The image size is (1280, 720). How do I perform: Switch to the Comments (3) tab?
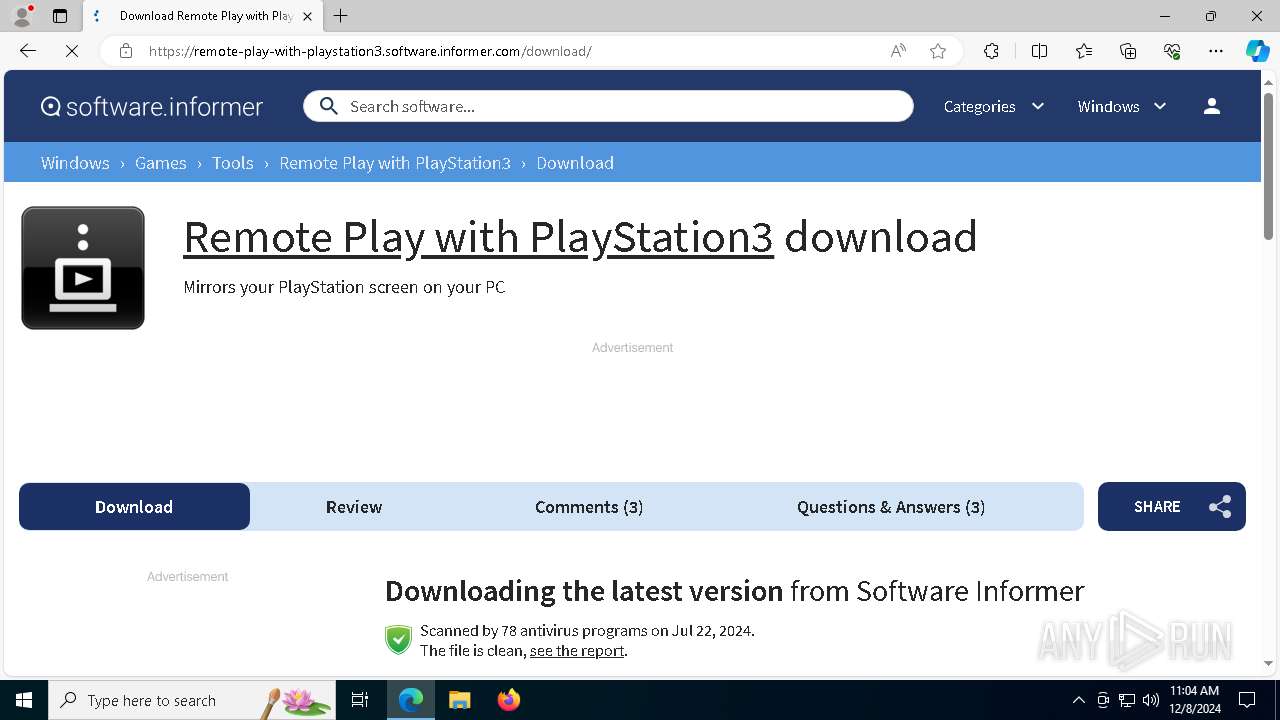click(589, 507)
